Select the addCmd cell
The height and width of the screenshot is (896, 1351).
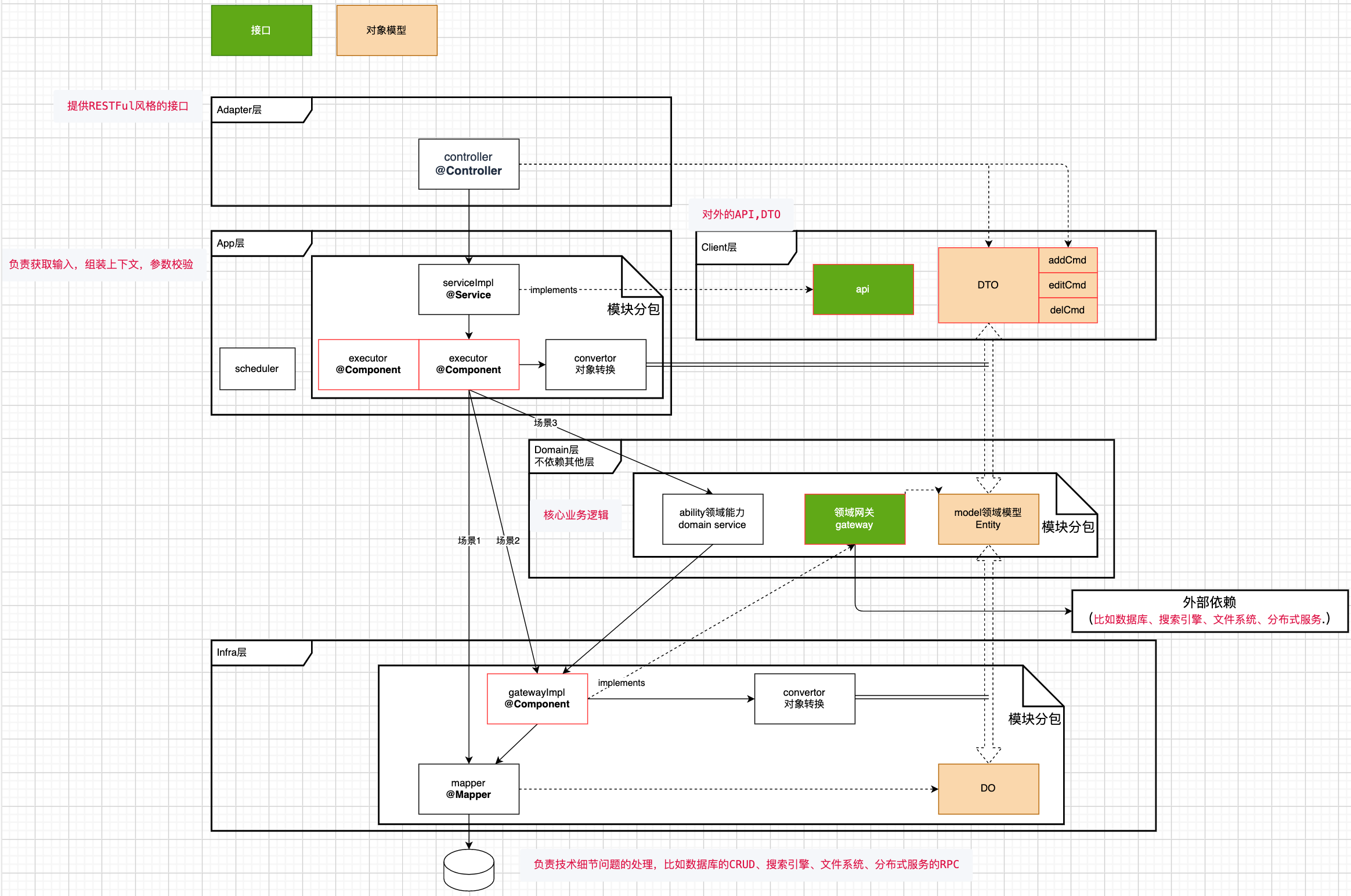(x=1067, y=260)
